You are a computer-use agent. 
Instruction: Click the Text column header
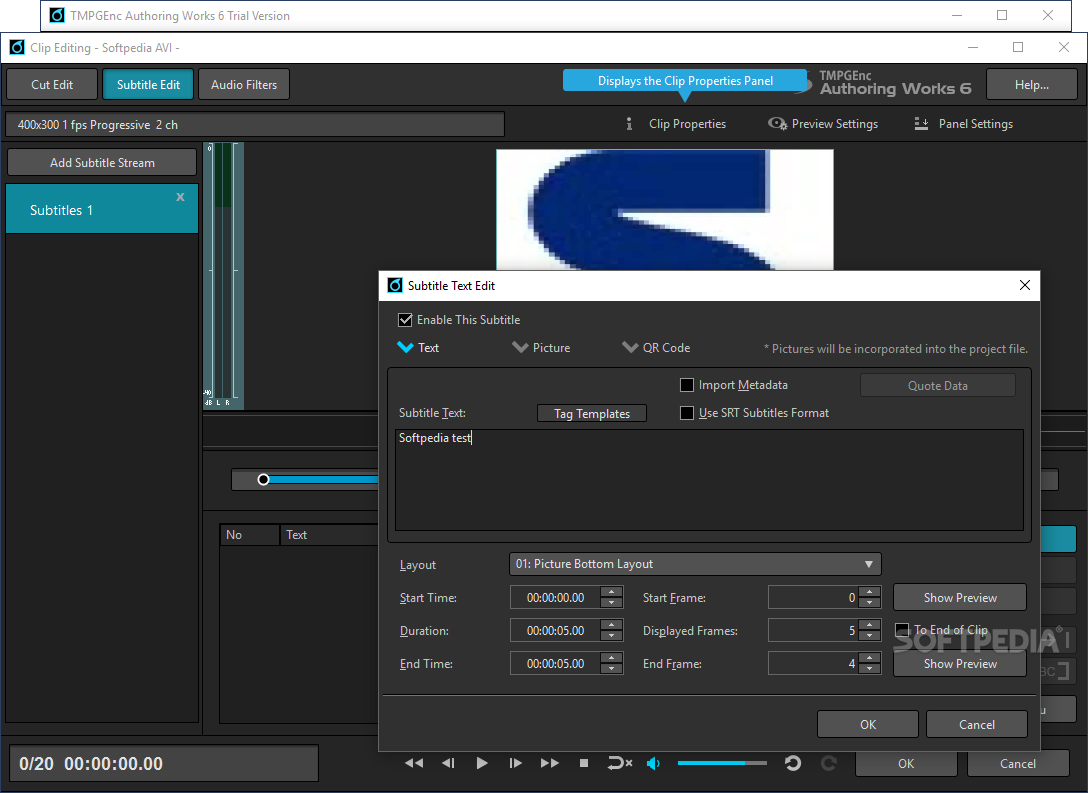coord(330,535)
